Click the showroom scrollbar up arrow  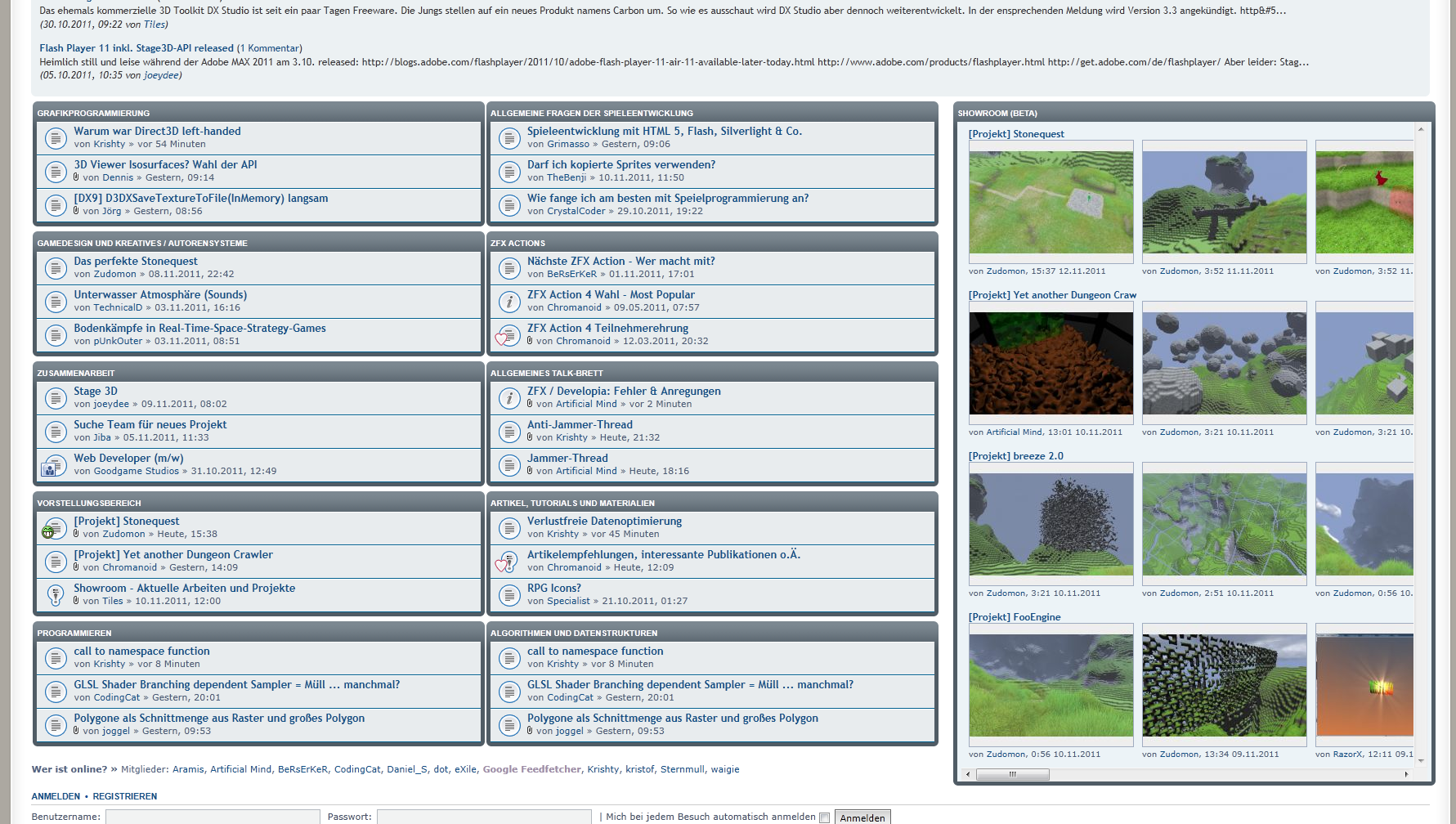point(1420,129)
